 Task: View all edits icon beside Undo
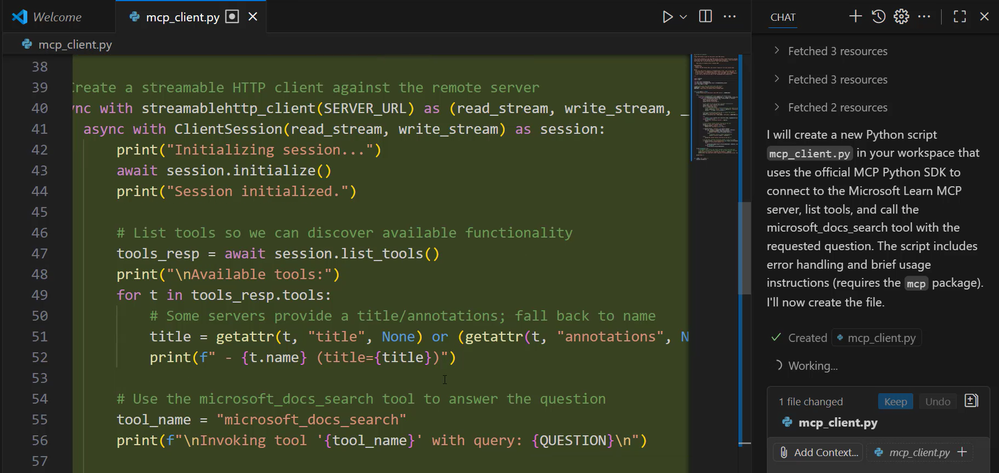pos(972,401)
